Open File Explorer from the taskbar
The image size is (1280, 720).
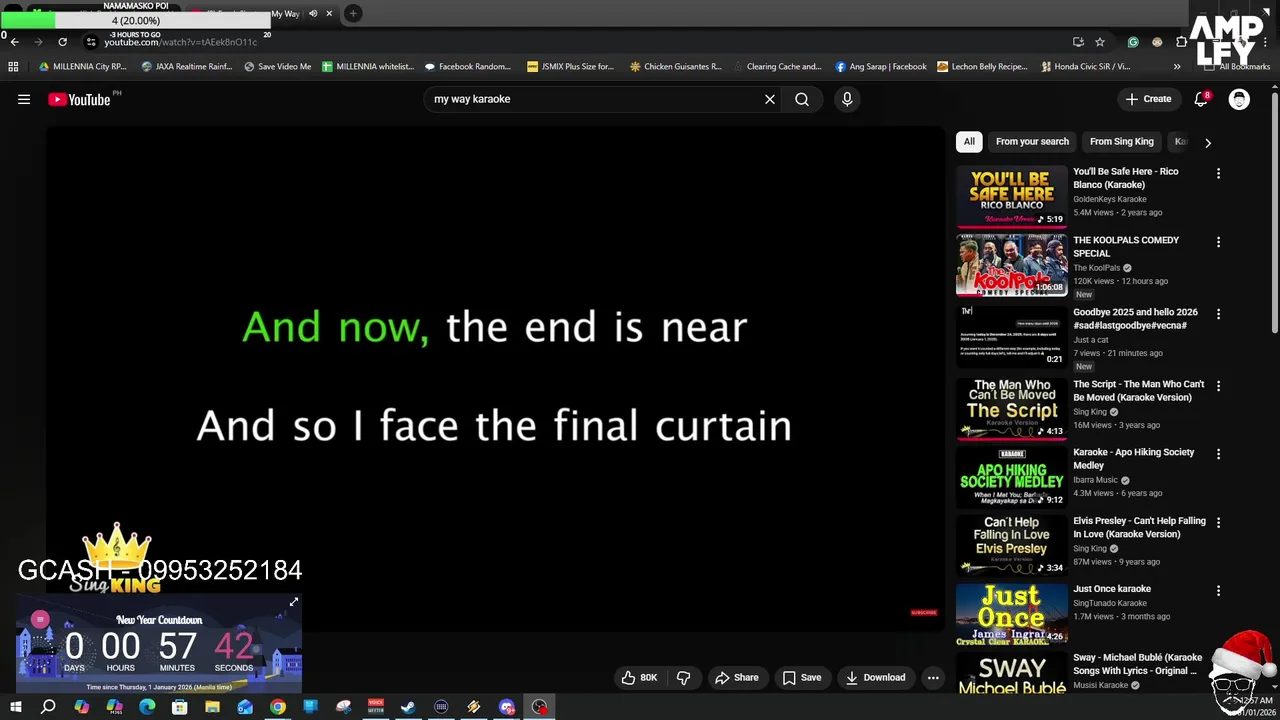point(212,707)
